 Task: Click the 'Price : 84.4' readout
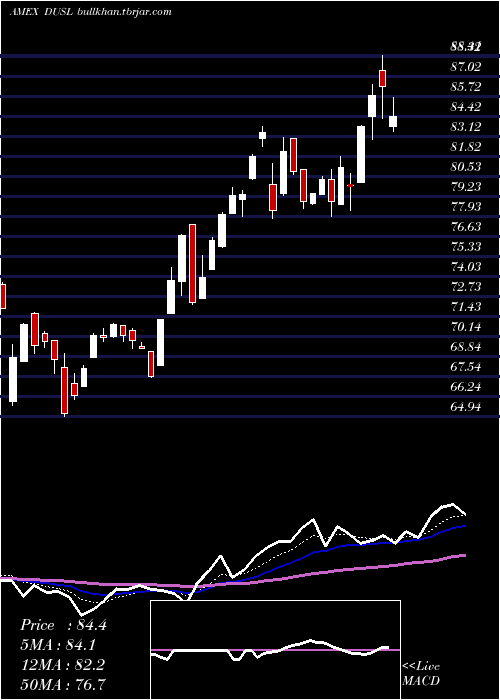click(63, 625)
